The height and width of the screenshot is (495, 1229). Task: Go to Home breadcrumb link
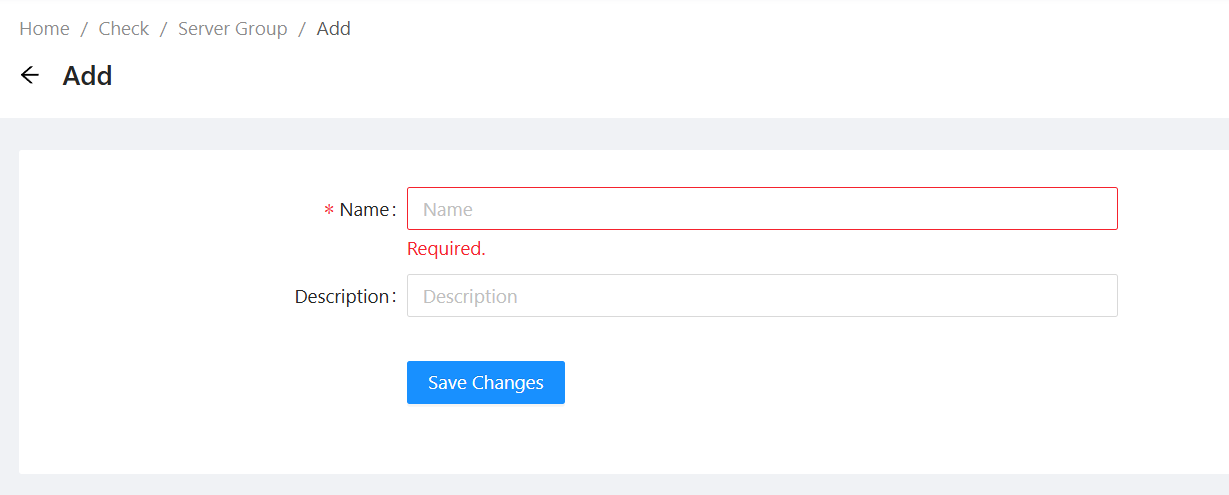(44, 29)
